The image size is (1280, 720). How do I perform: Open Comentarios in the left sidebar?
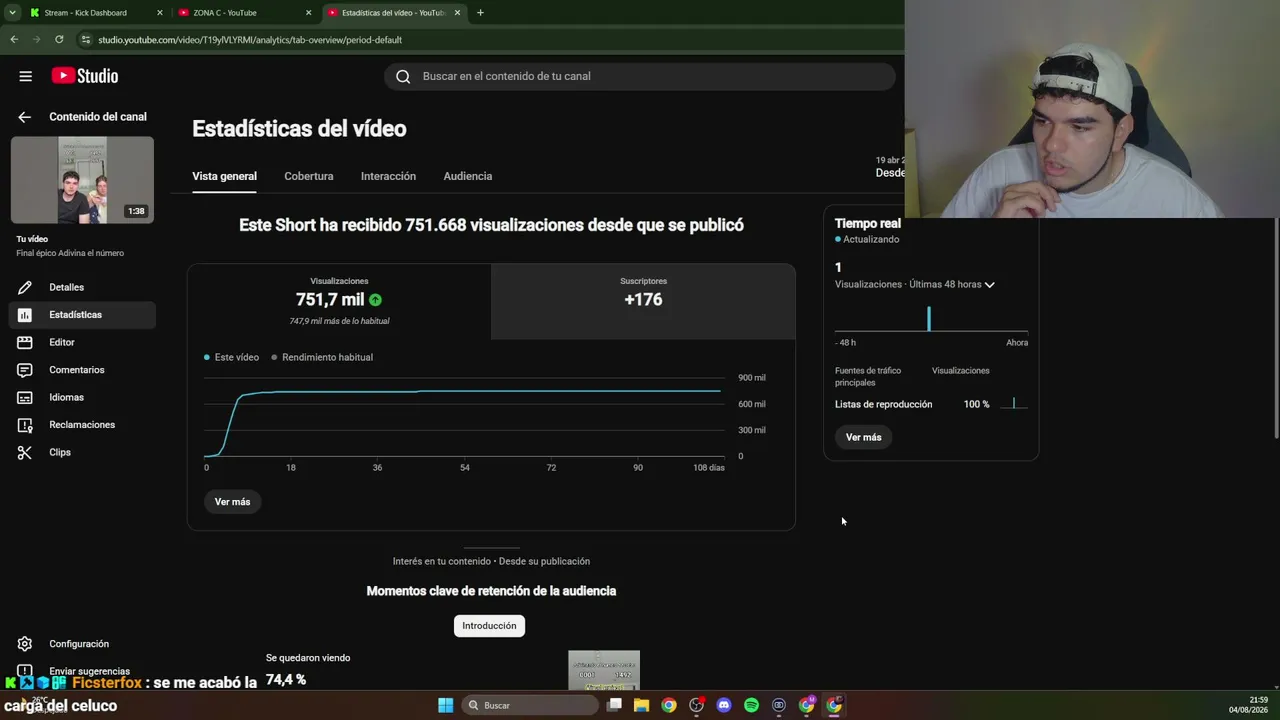click(82, 370)
